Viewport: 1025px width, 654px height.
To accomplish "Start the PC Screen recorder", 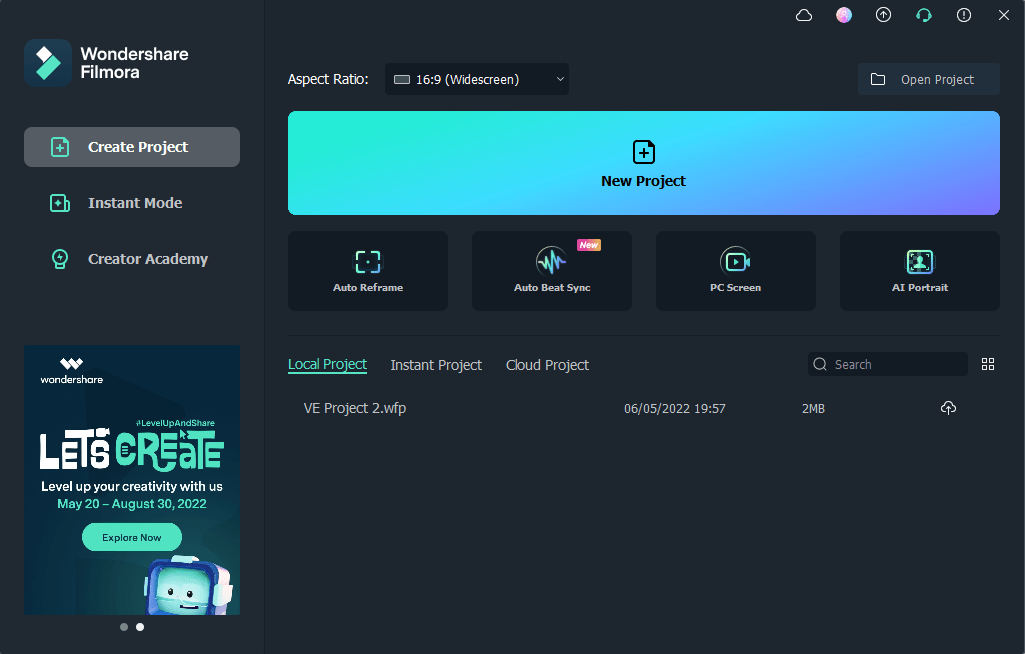I will click(x=736, y=270).
